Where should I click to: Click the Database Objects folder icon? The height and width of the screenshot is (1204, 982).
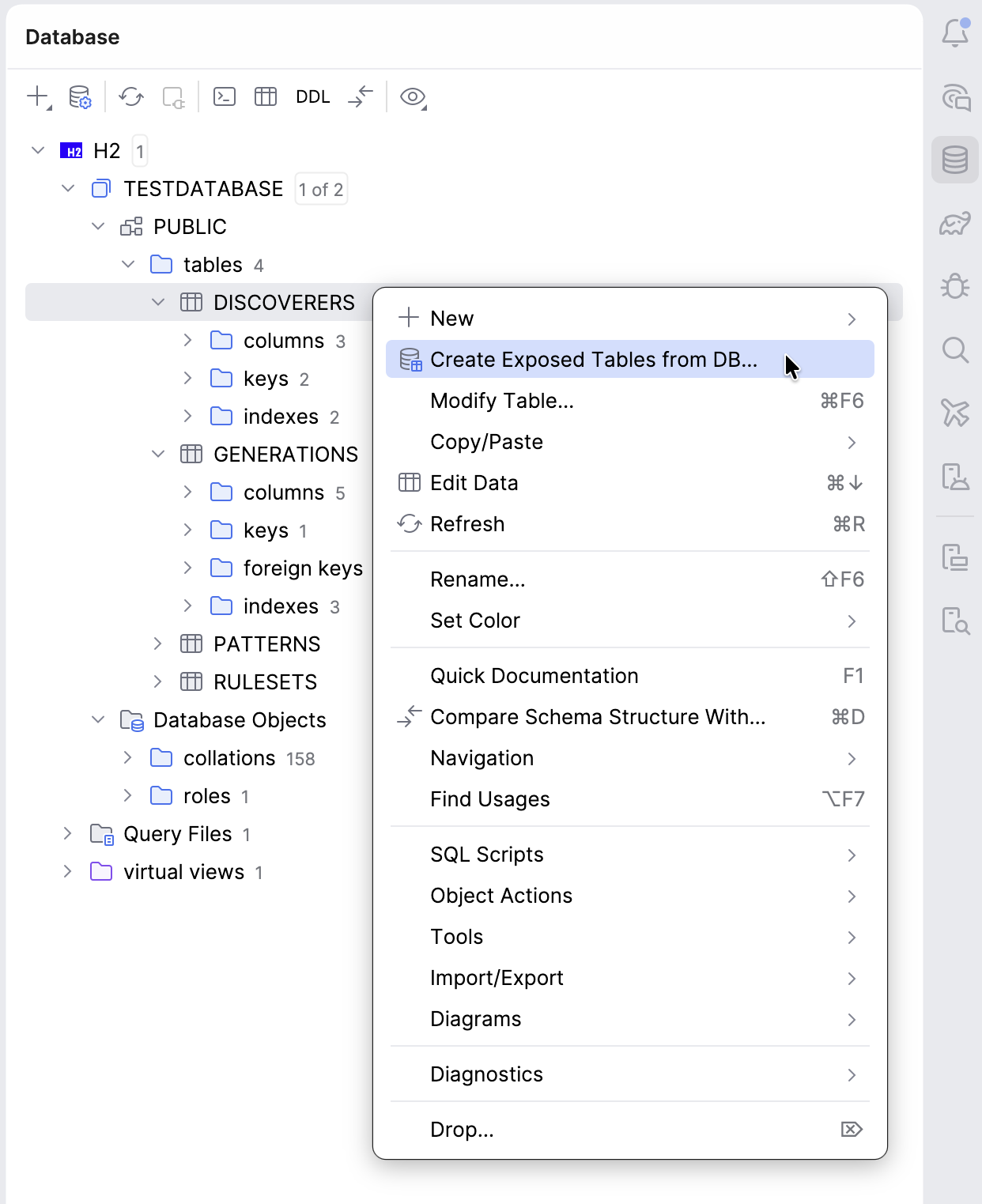click(x=131, y=720)
